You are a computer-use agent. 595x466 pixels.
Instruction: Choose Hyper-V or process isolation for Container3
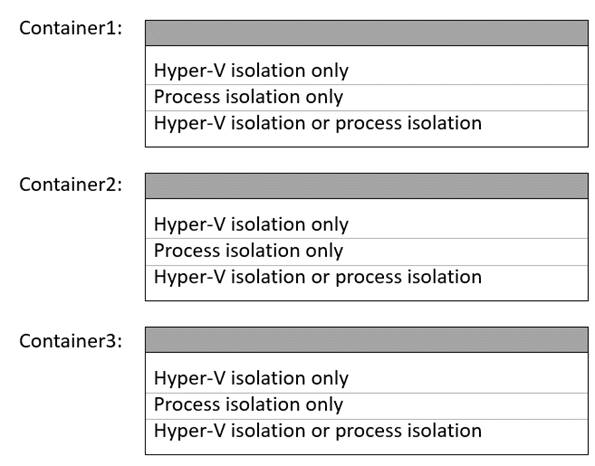(367, 431)
